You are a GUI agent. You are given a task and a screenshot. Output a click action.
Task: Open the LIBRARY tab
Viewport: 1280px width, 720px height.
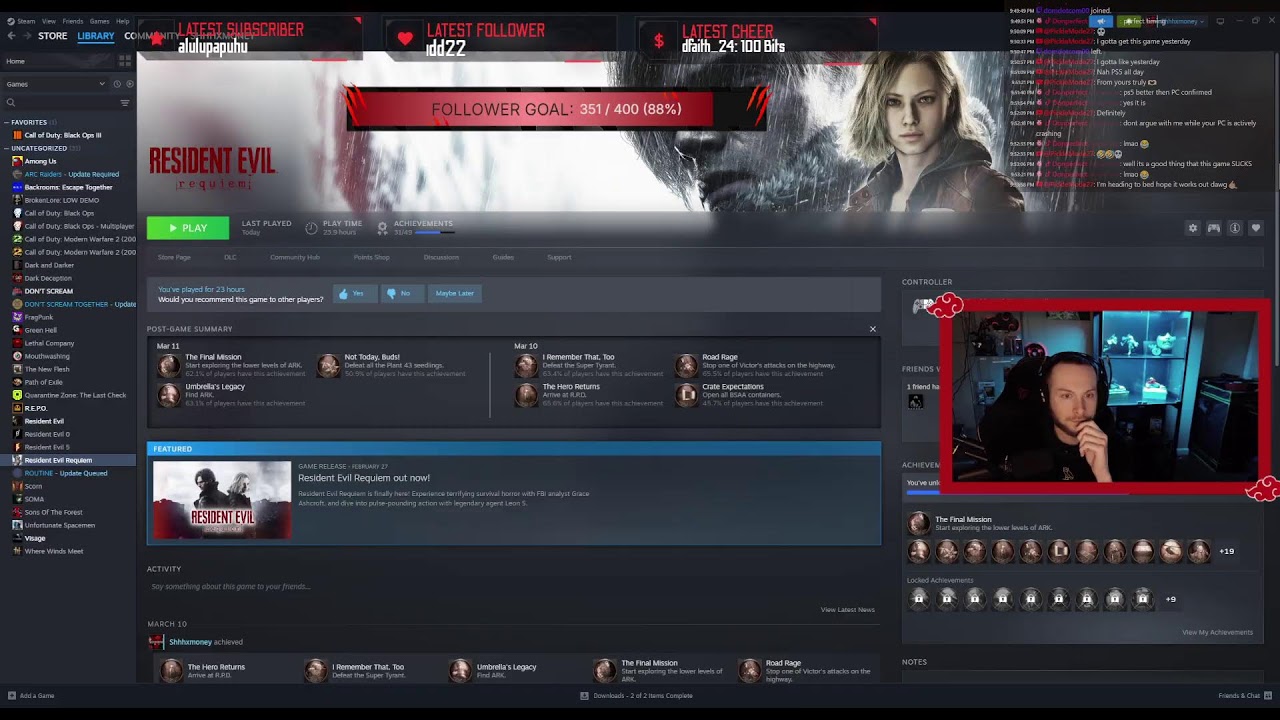point(96,36)
